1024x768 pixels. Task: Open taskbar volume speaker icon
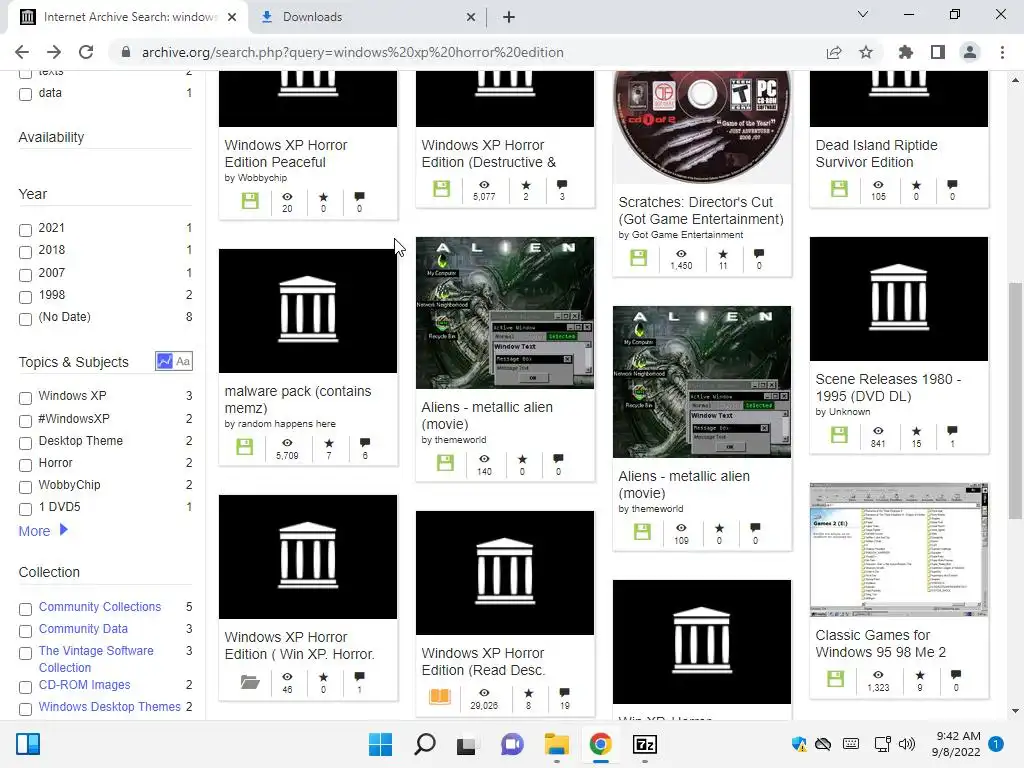(x=906, y=744)
